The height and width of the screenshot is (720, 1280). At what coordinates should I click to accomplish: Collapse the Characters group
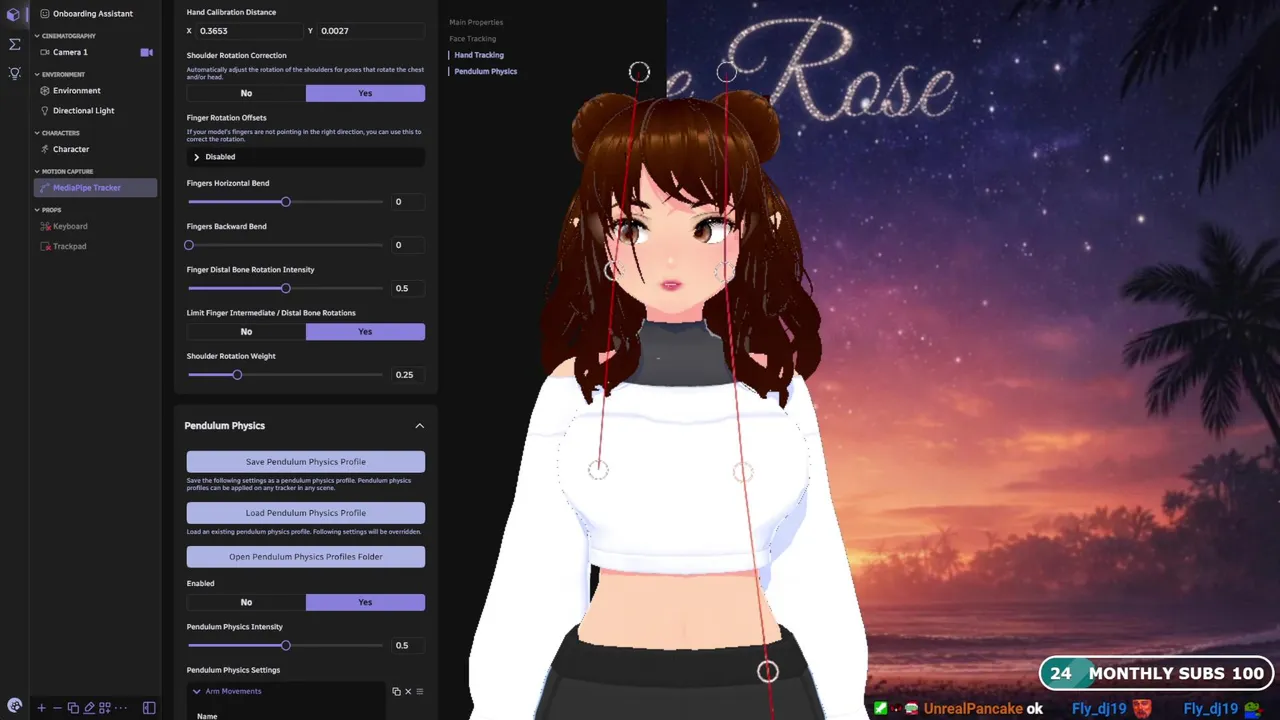coord(38,133)
